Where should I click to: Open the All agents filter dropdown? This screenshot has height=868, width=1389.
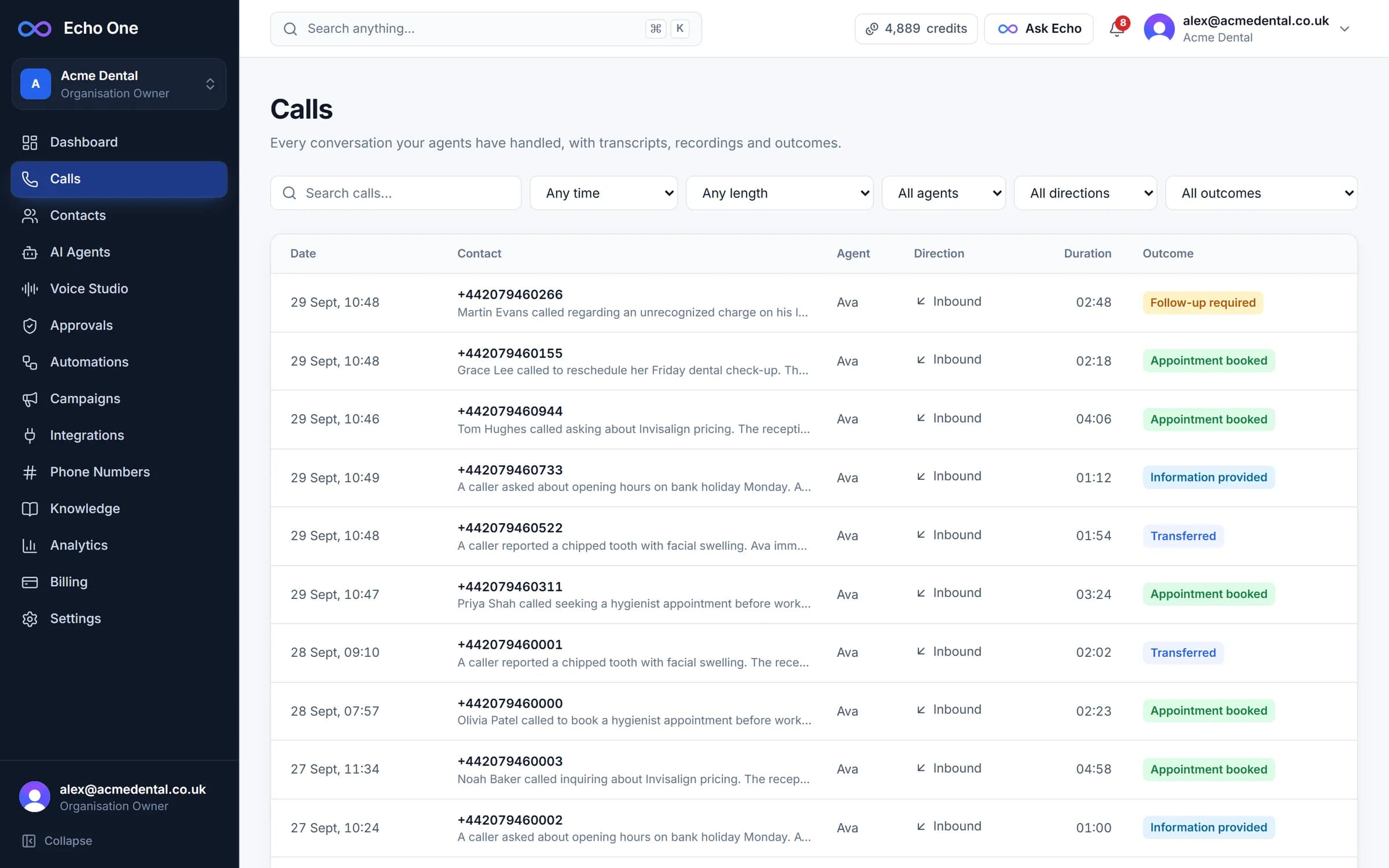pyautogui.click(x=943, y=193)
